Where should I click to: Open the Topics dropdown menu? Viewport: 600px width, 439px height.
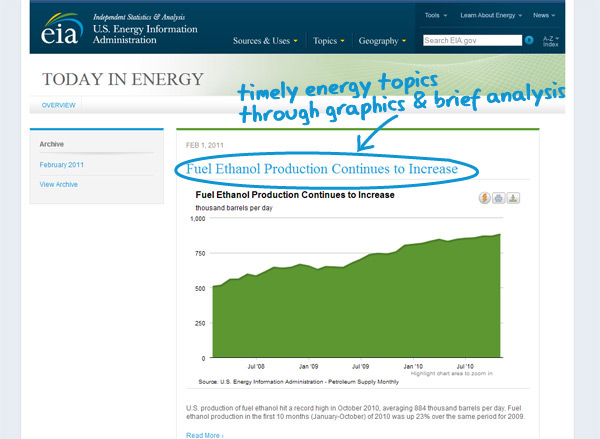[x=329, y=41]
